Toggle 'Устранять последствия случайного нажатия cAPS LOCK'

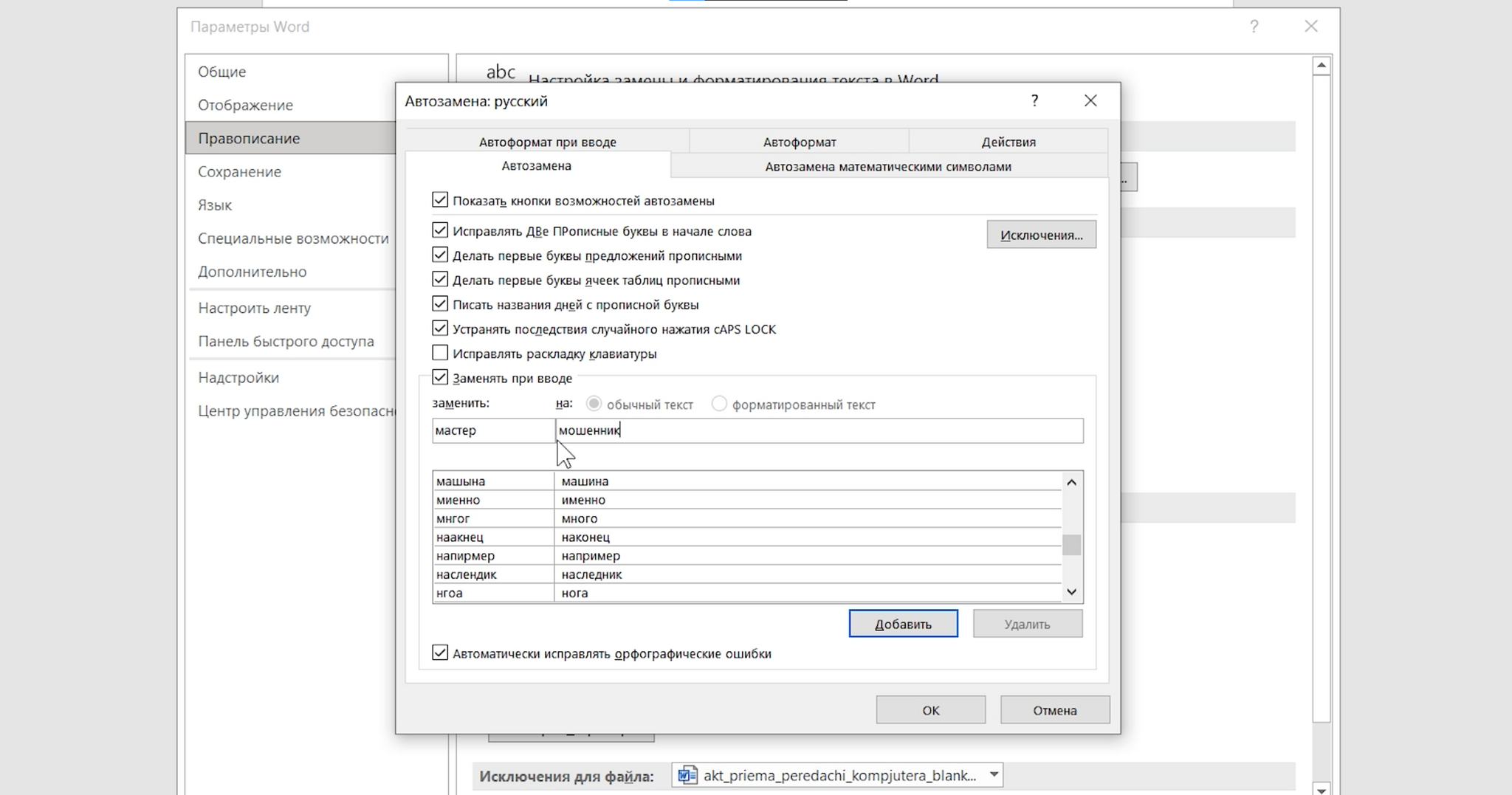click(440, 328)
